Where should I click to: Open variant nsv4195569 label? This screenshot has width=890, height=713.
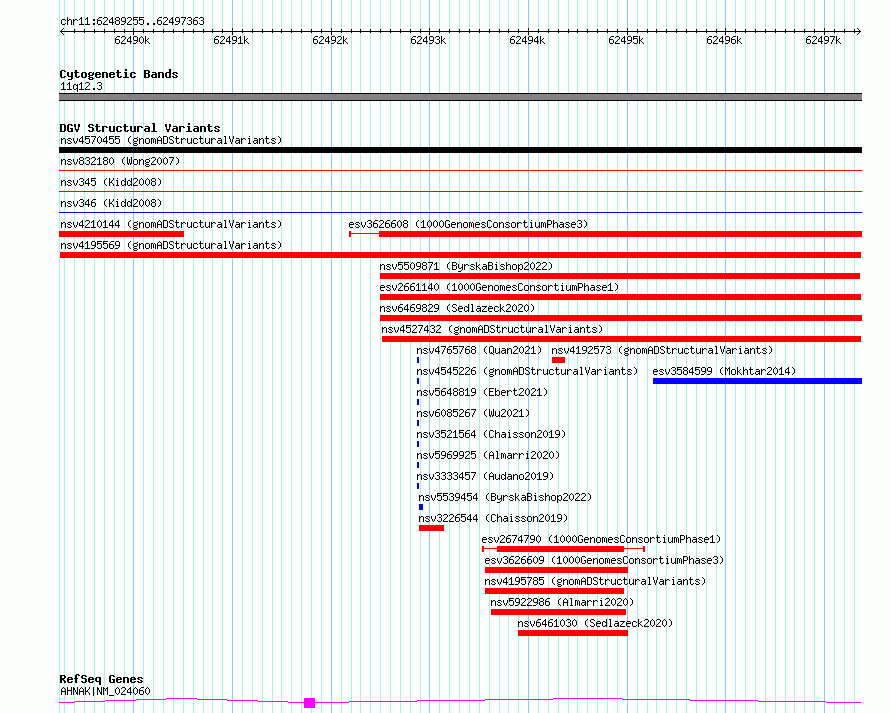pos(171,245)
